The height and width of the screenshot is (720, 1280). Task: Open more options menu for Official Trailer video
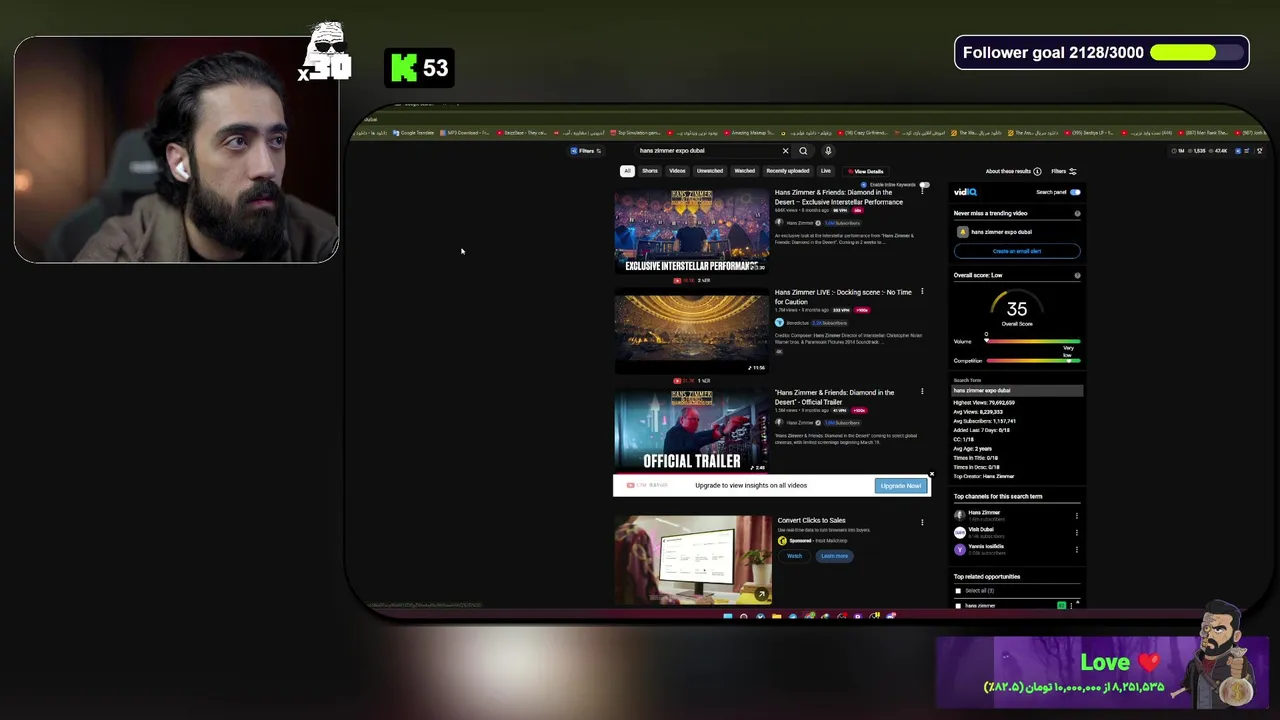[922, 392]
